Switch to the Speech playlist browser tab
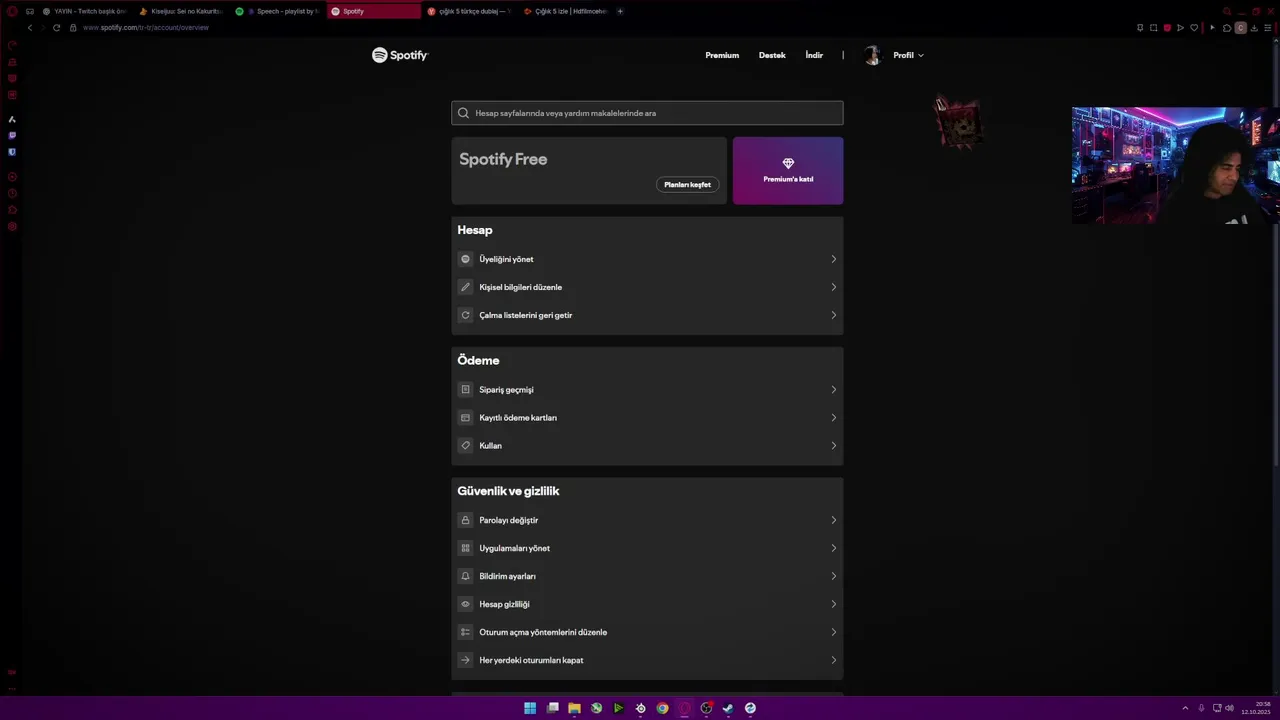This screenshot has height=720, width=1280. (x=277, y=11)
